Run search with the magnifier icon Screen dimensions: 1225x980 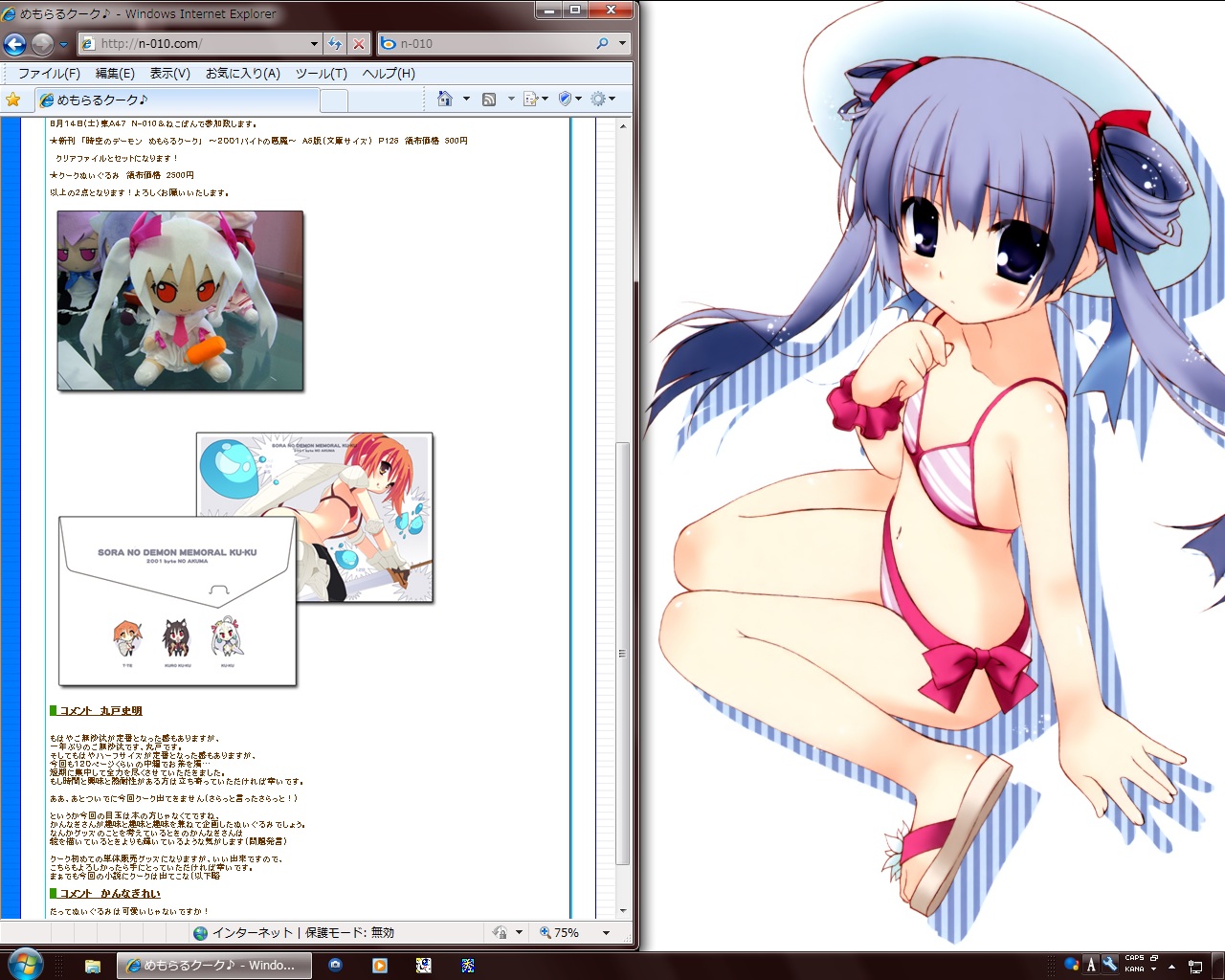pos(602,43)
